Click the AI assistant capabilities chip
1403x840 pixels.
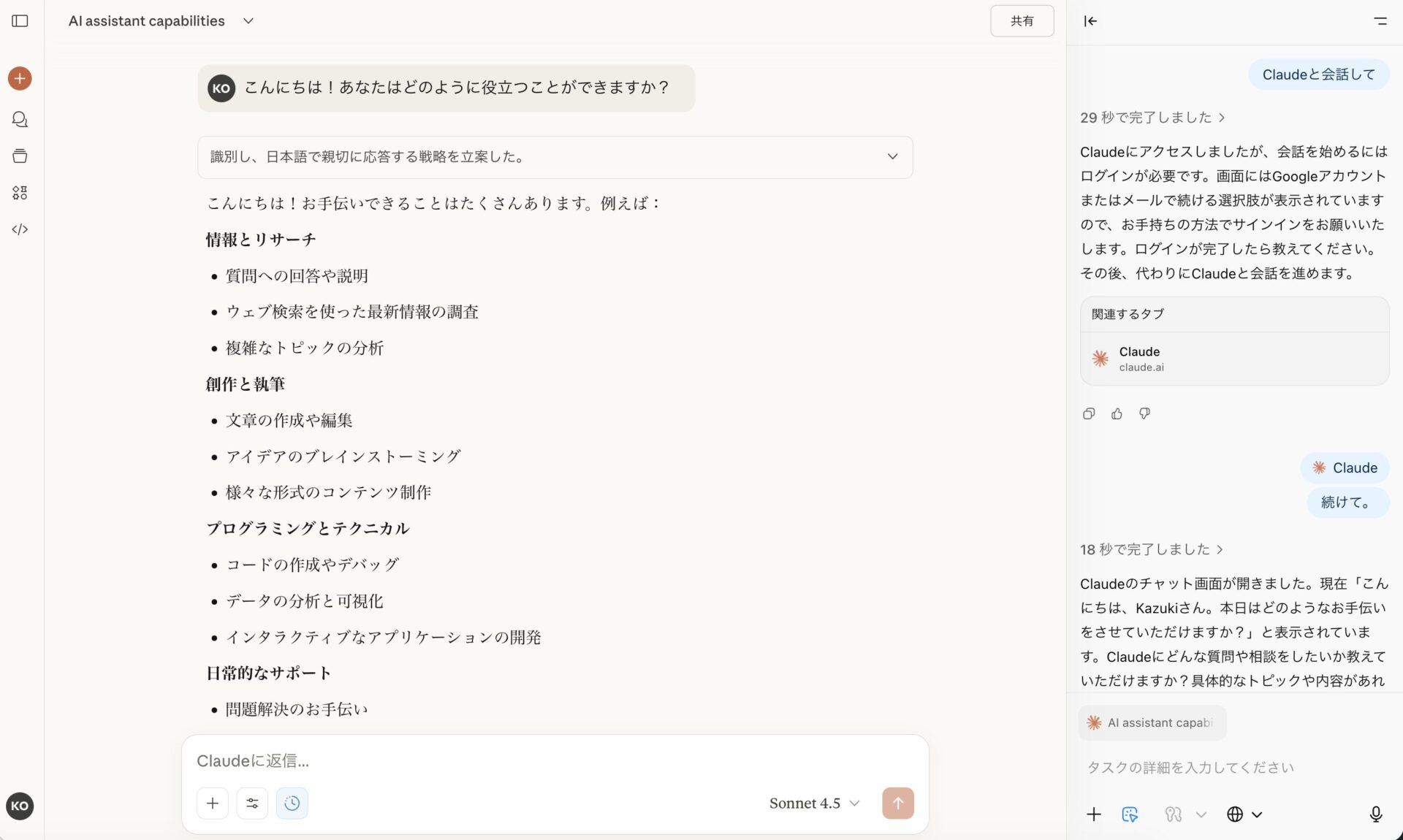[1152, 722]
